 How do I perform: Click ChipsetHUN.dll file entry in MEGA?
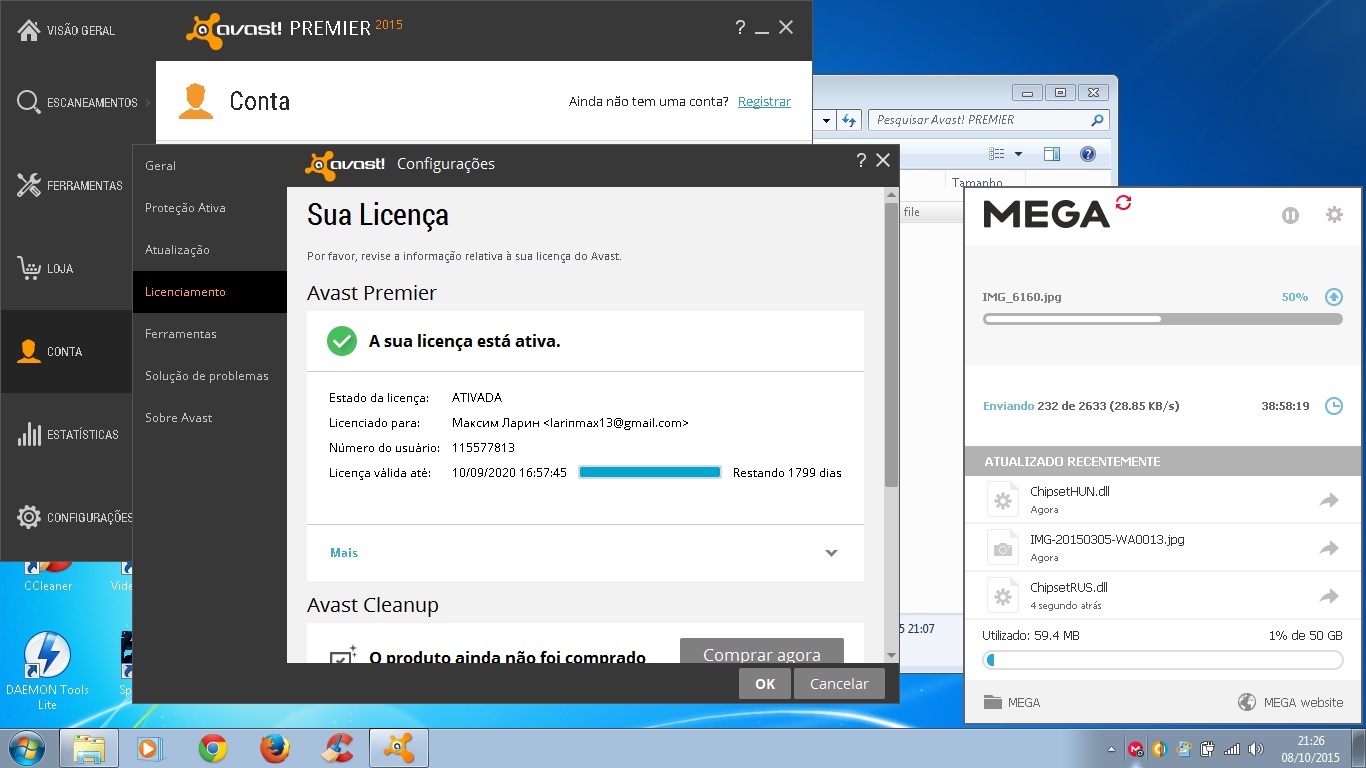pos(1162,500)
